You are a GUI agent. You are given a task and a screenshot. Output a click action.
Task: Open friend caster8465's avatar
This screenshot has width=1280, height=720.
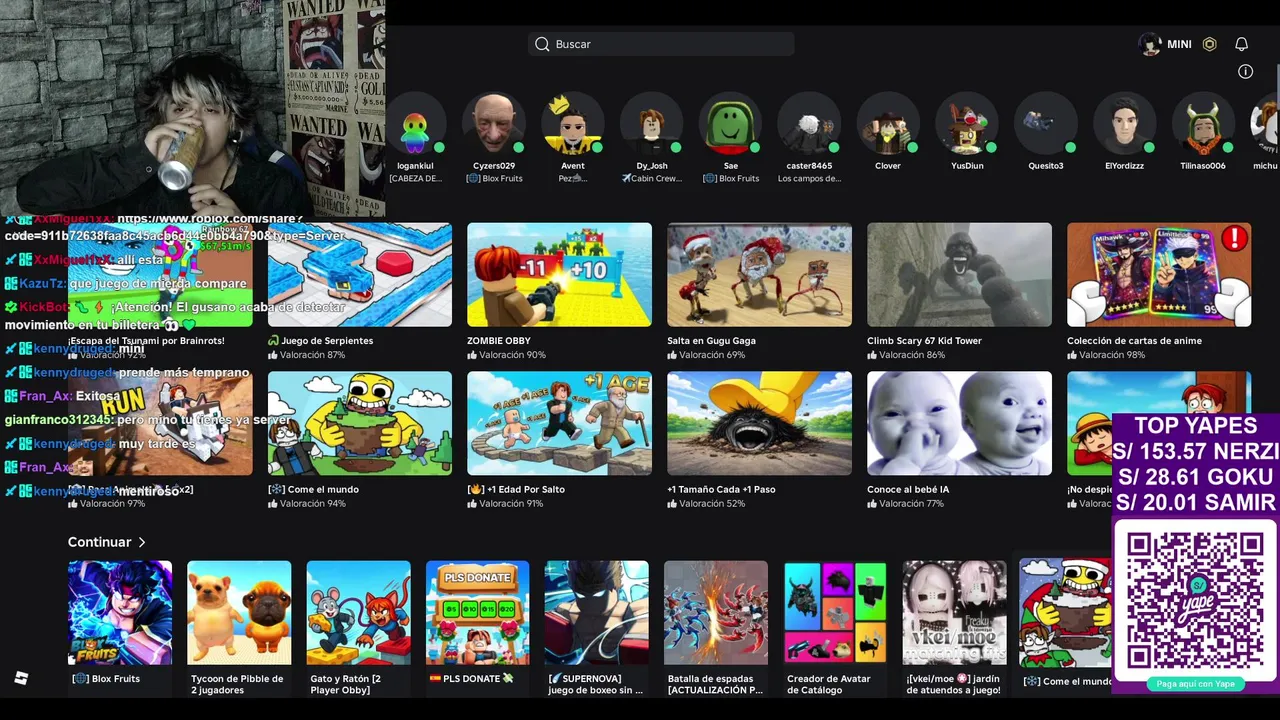(x=809, y=125)
